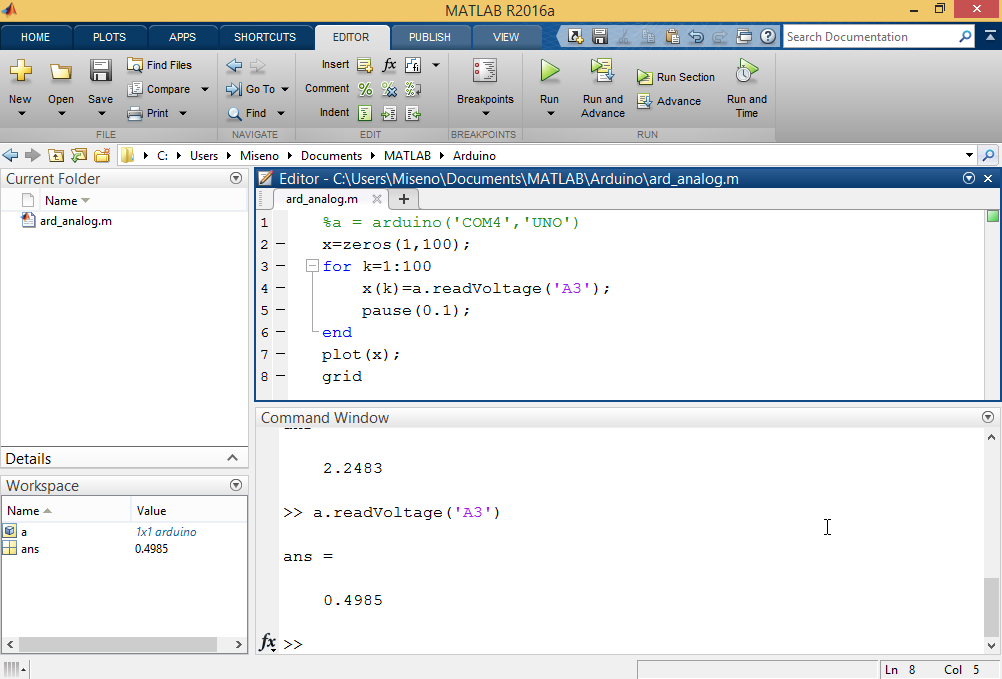Open the APPS tab
Viewport: 1002px width, 679px height.
click(182, 37)
